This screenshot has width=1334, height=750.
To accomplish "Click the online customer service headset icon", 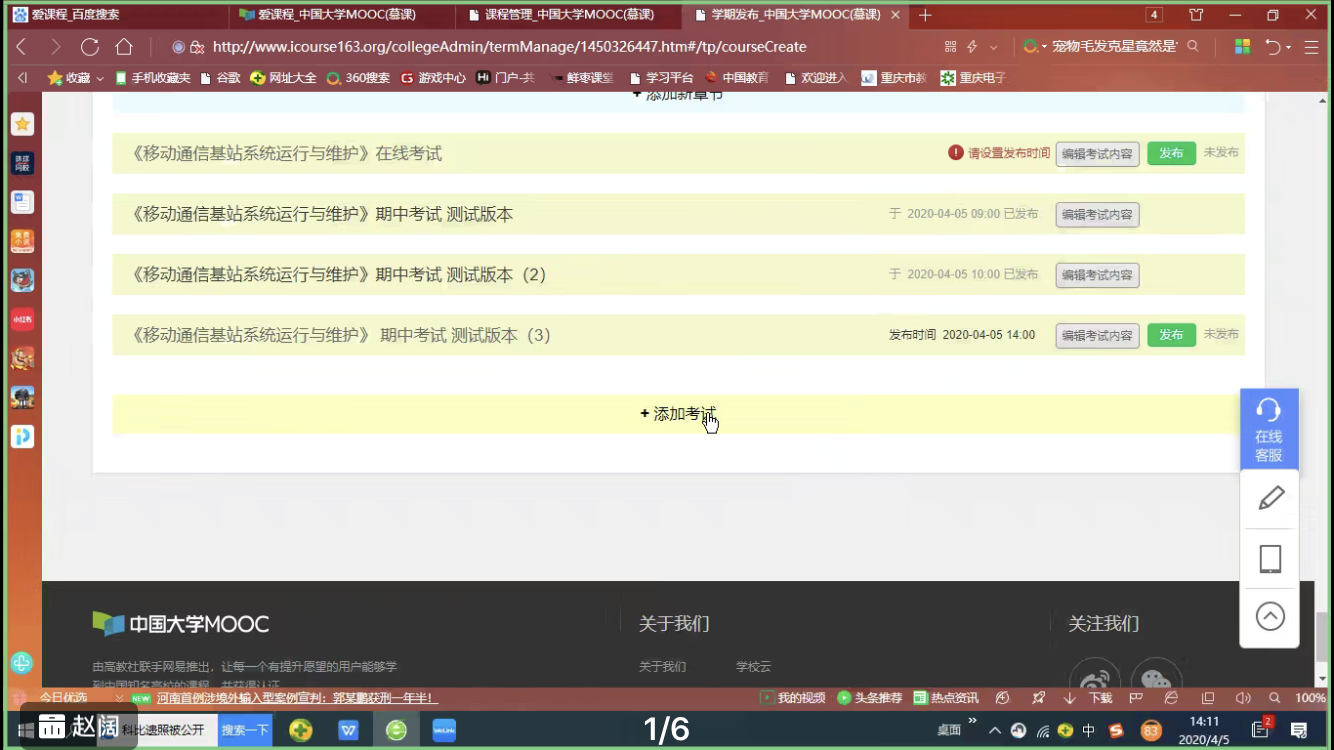I will click(1268, 410).
